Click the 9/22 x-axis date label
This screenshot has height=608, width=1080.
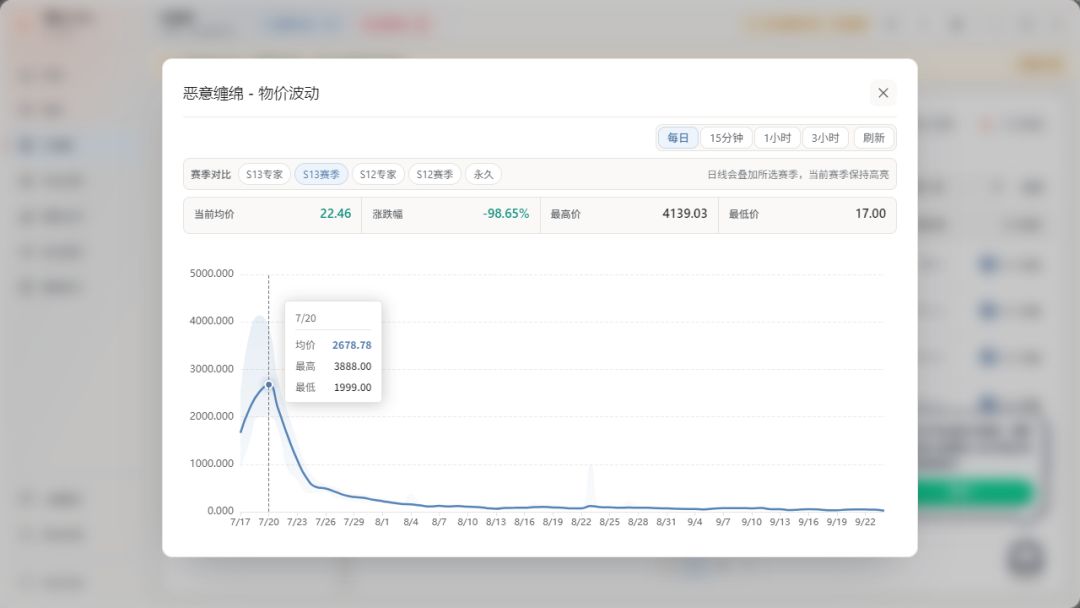tap(865, 522)
